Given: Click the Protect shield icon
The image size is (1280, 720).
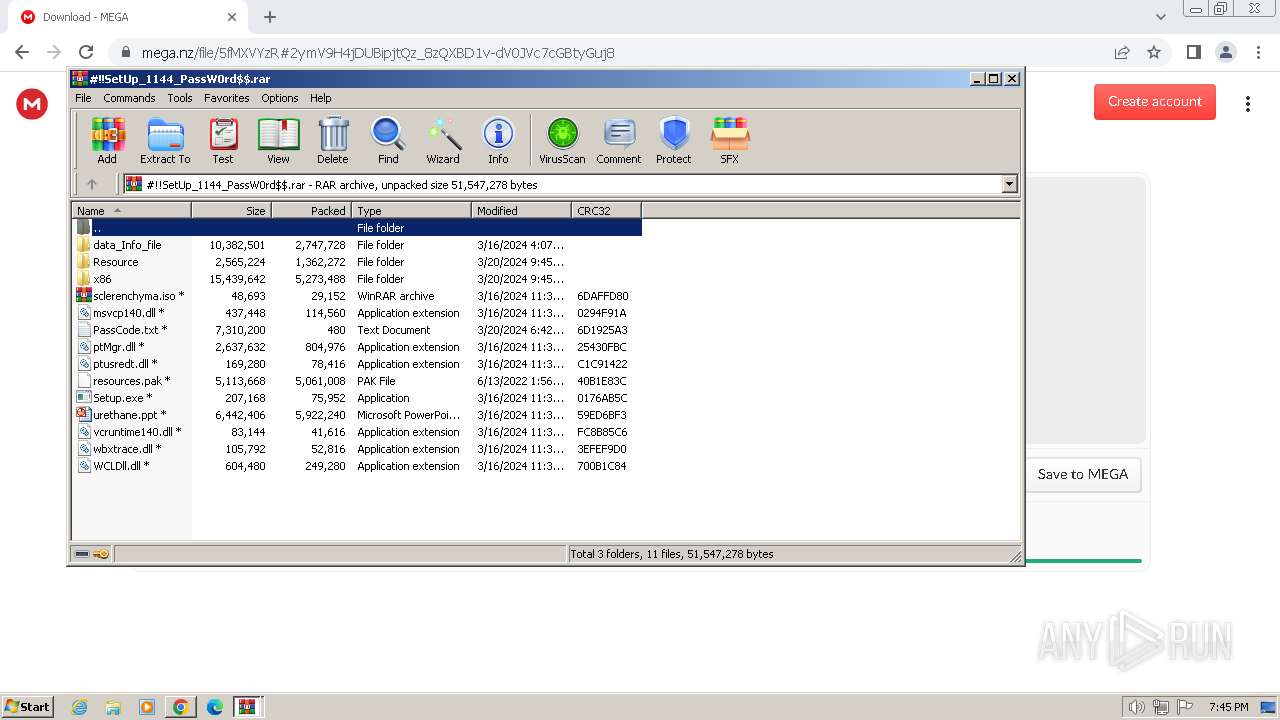Looking at the screenshot, I should pos(674,140).
